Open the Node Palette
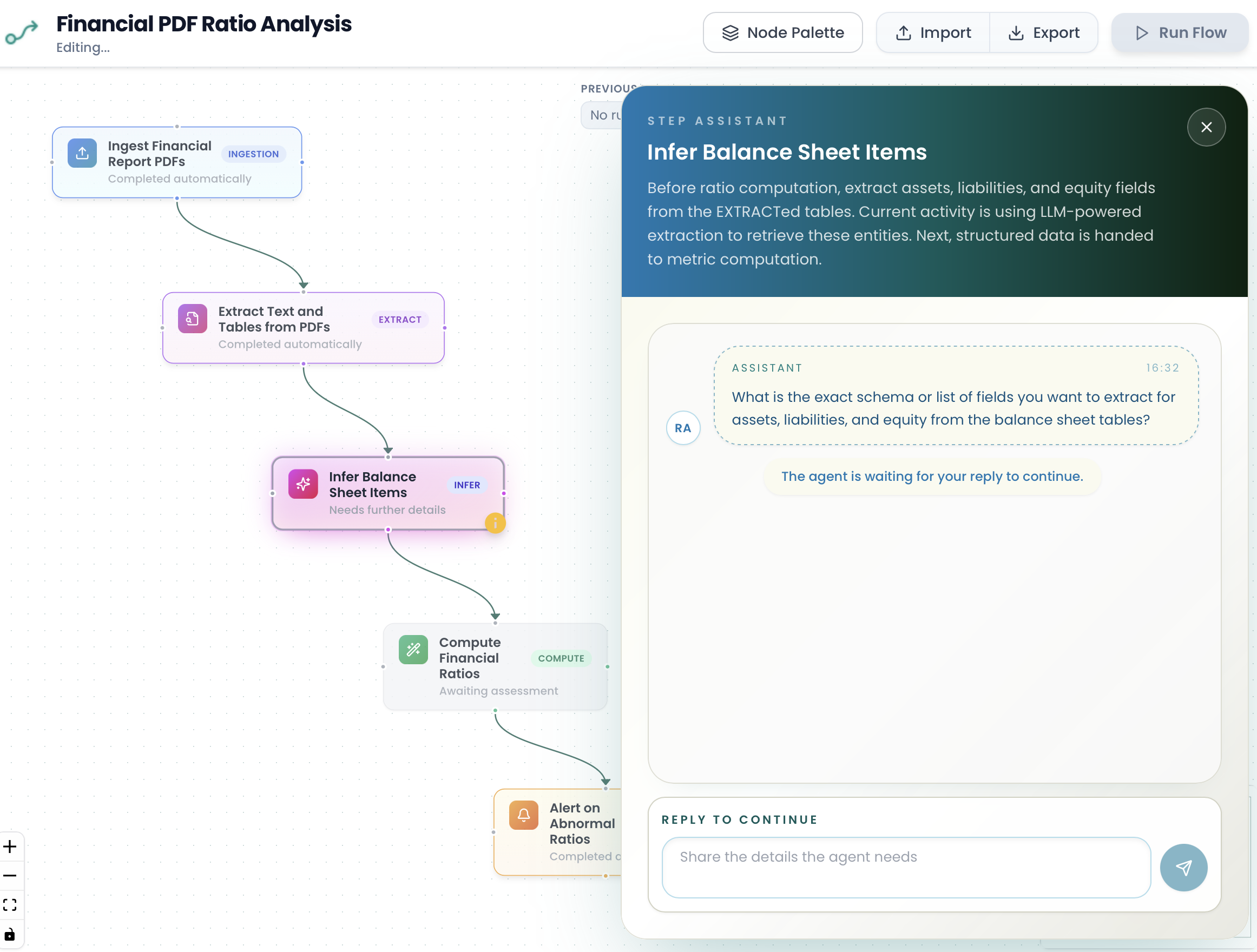The height and width of the screenshot is (952, 1257). (782, 33)
